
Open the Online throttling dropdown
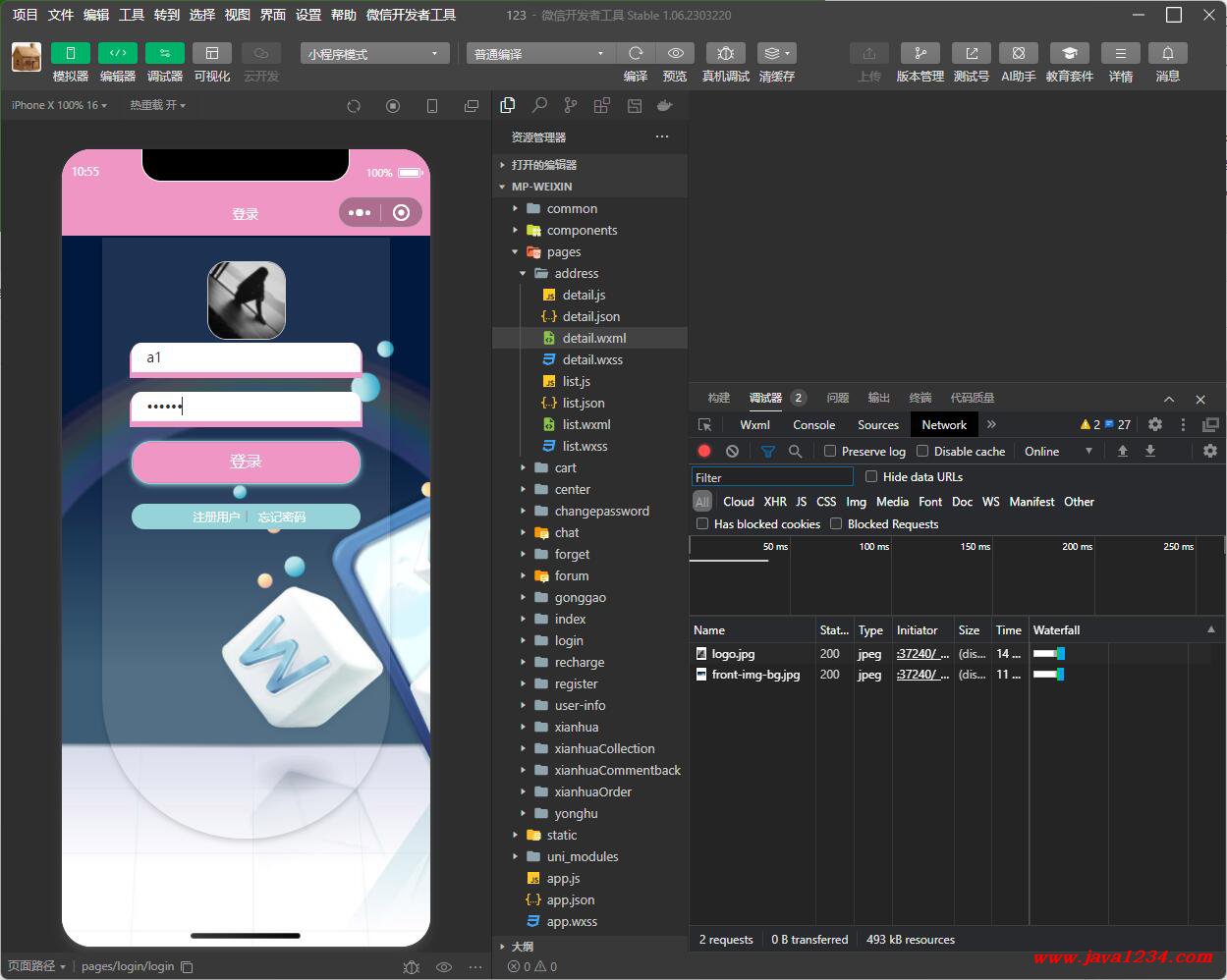[1058, 451]
